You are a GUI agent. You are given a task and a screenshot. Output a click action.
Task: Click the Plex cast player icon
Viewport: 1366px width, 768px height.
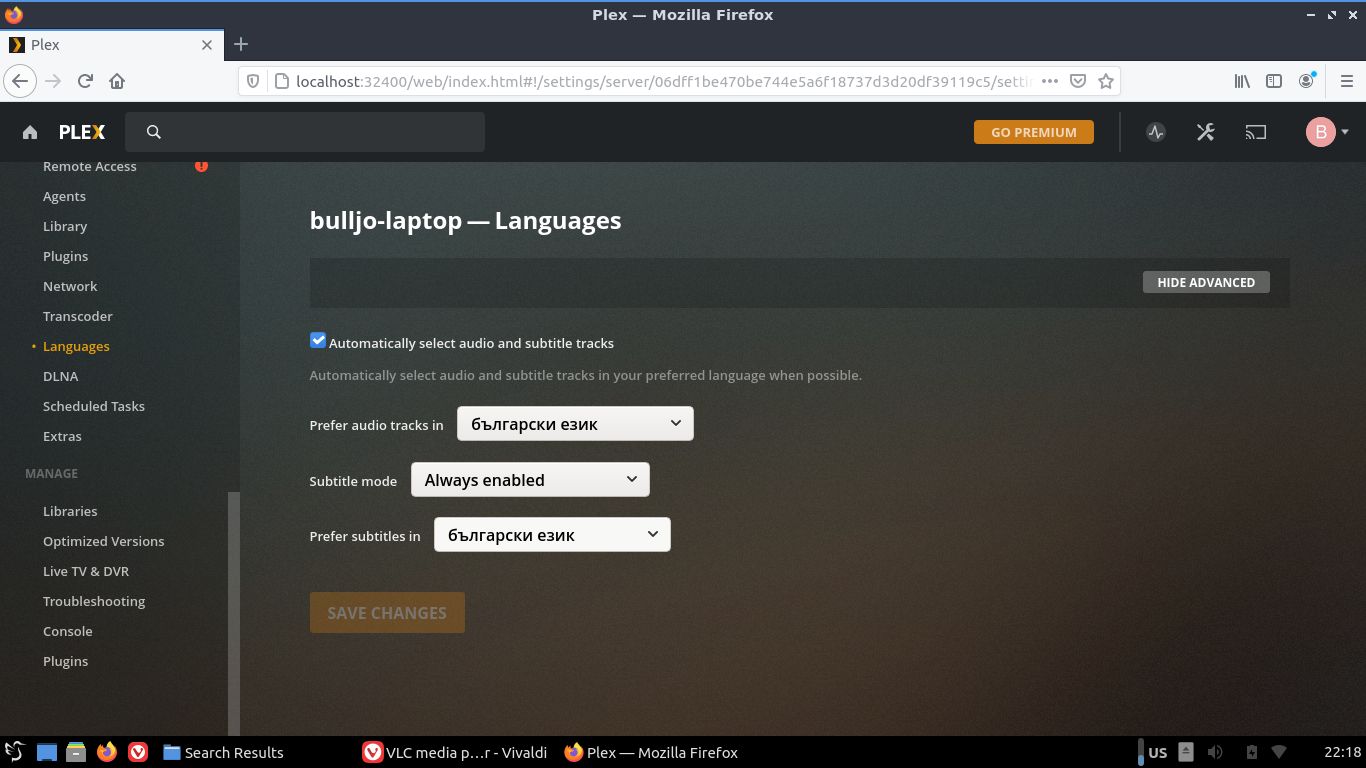(x=1255, y=132)
